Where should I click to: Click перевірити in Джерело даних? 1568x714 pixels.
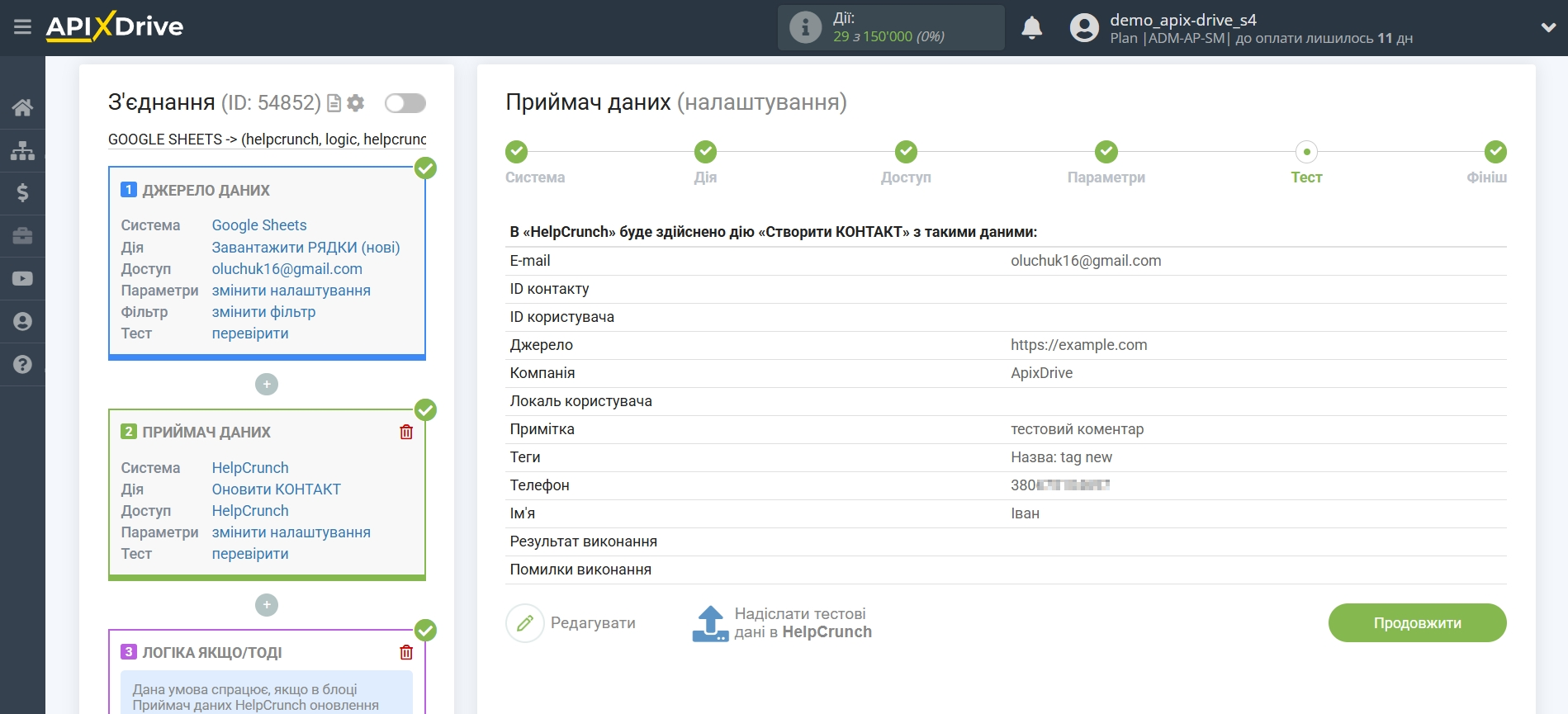tap(250, 333)
